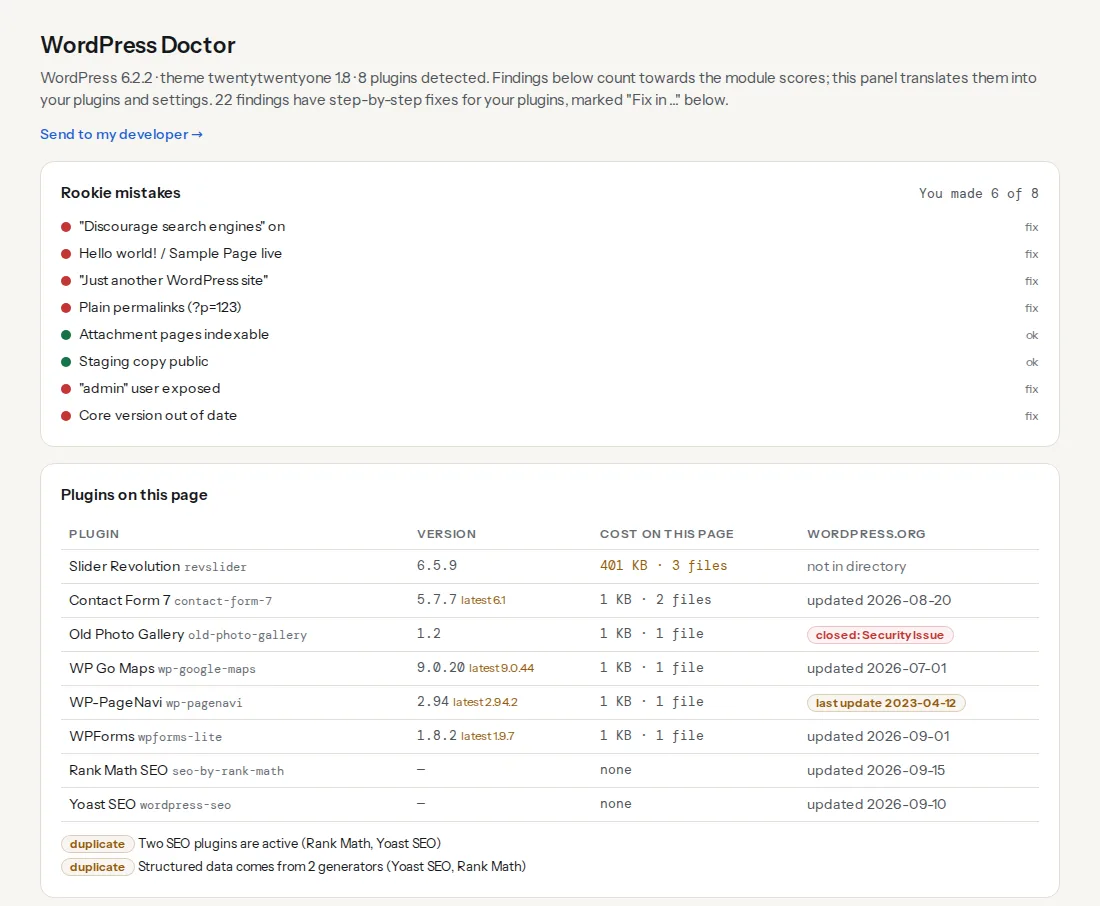1100x906 pixels.
Task: Click red dot beside "admin" user exposed
Action: (x=66, y=389)
